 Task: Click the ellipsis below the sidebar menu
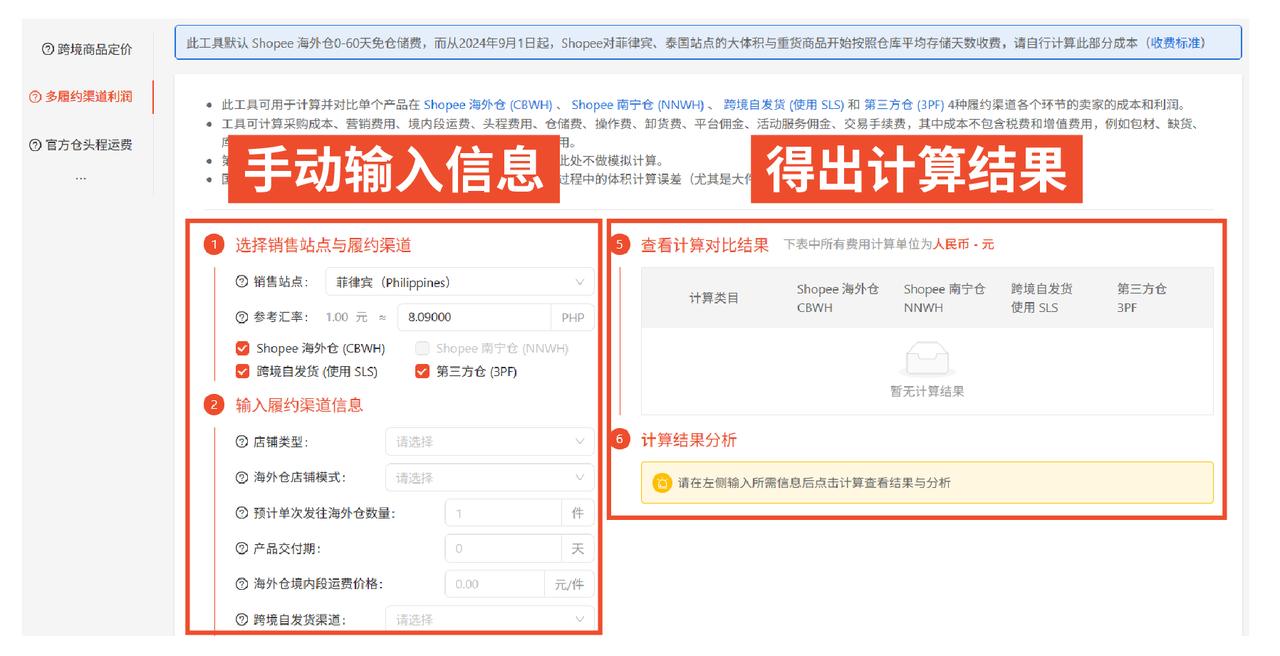coord(81,178)
